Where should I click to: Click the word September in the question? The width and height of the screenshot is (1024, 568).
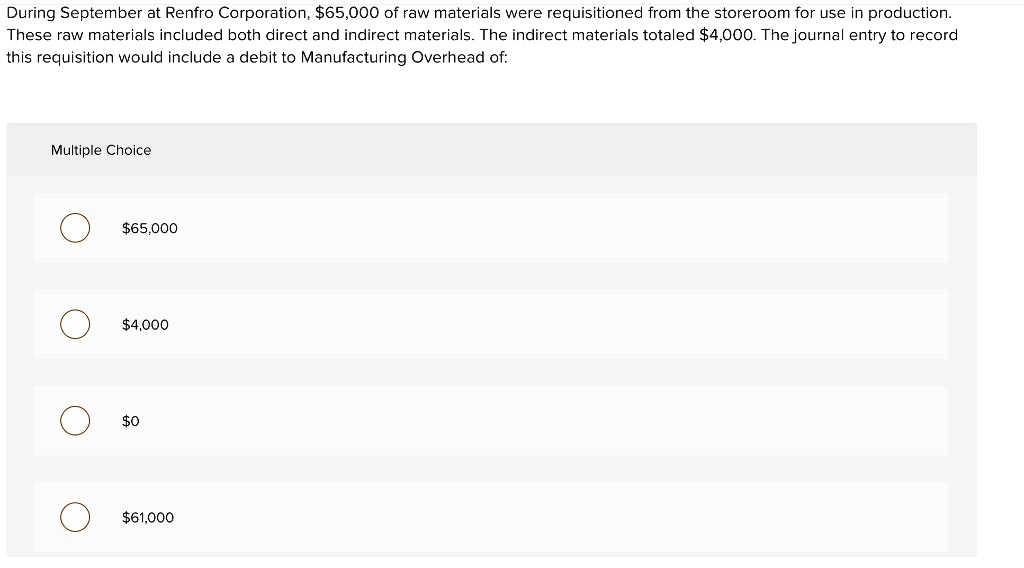tap(101, 13)
